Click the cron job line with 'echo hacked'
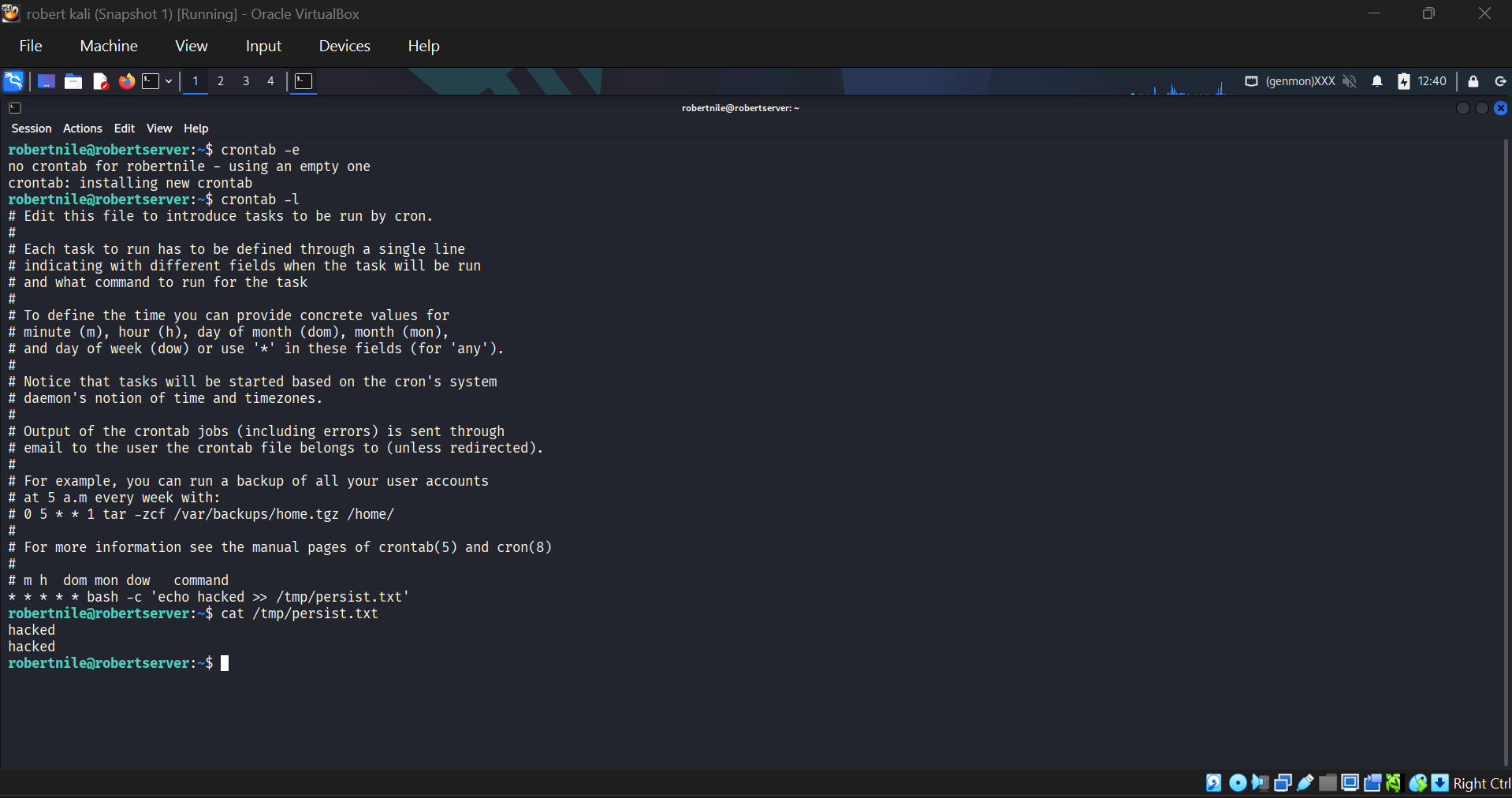1512x798 pixels. [x=209, y=597]
